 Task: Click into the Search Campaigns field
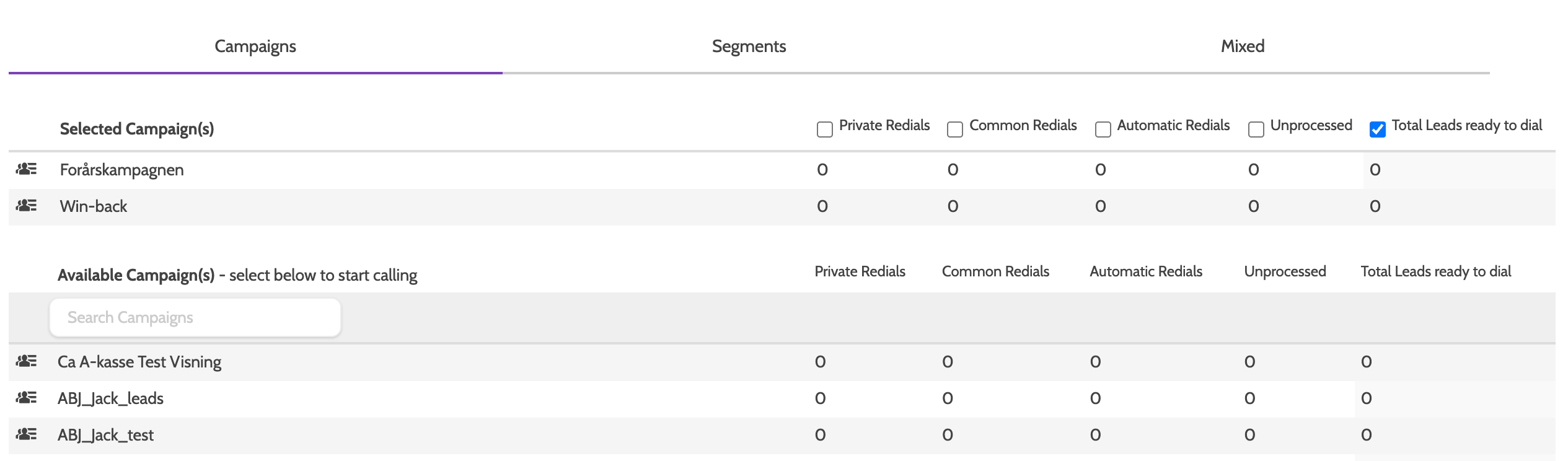coord(195,318)
